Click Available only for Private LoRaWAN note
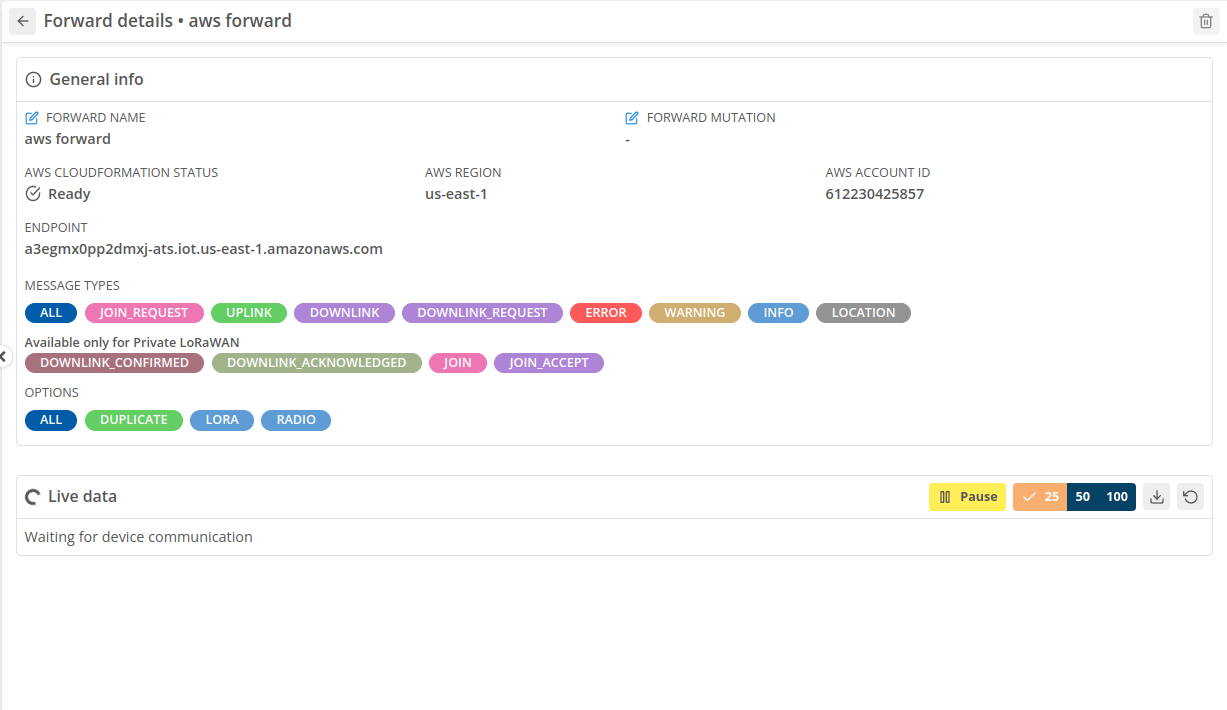The height and width of the screenshot is (710, 1227). [x=132, y=342]
